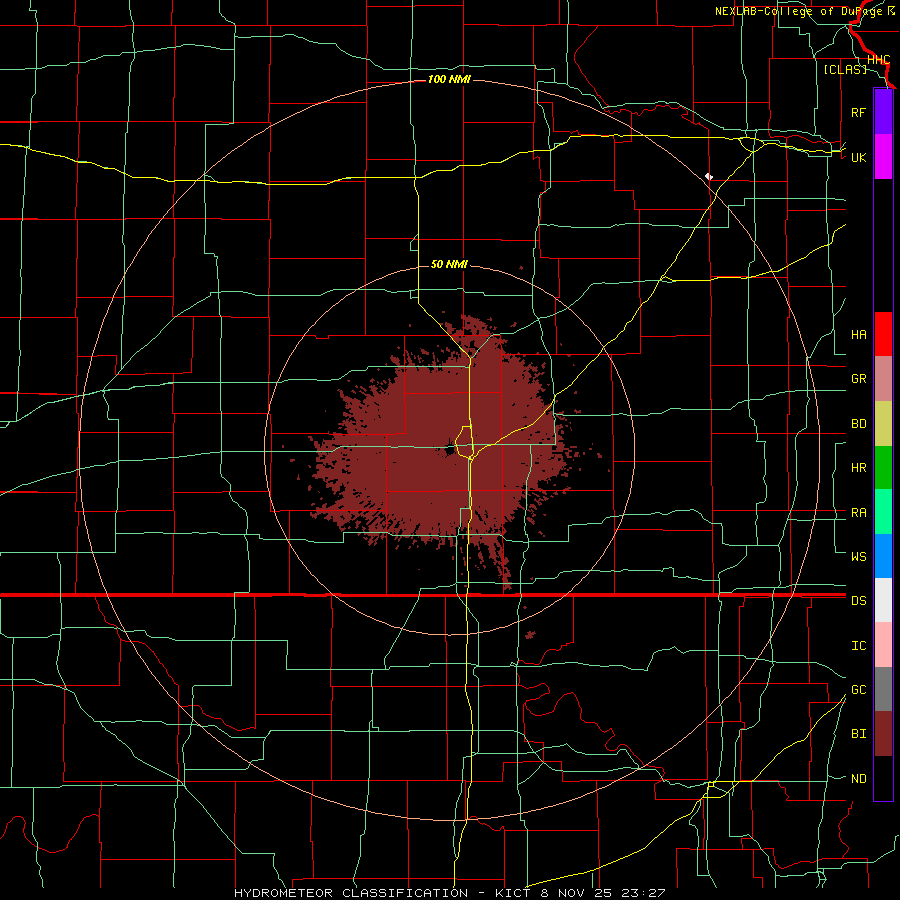Viewport: 900px width, 900px height.
Task: Click the DS legend label
Action: [858, 600]
